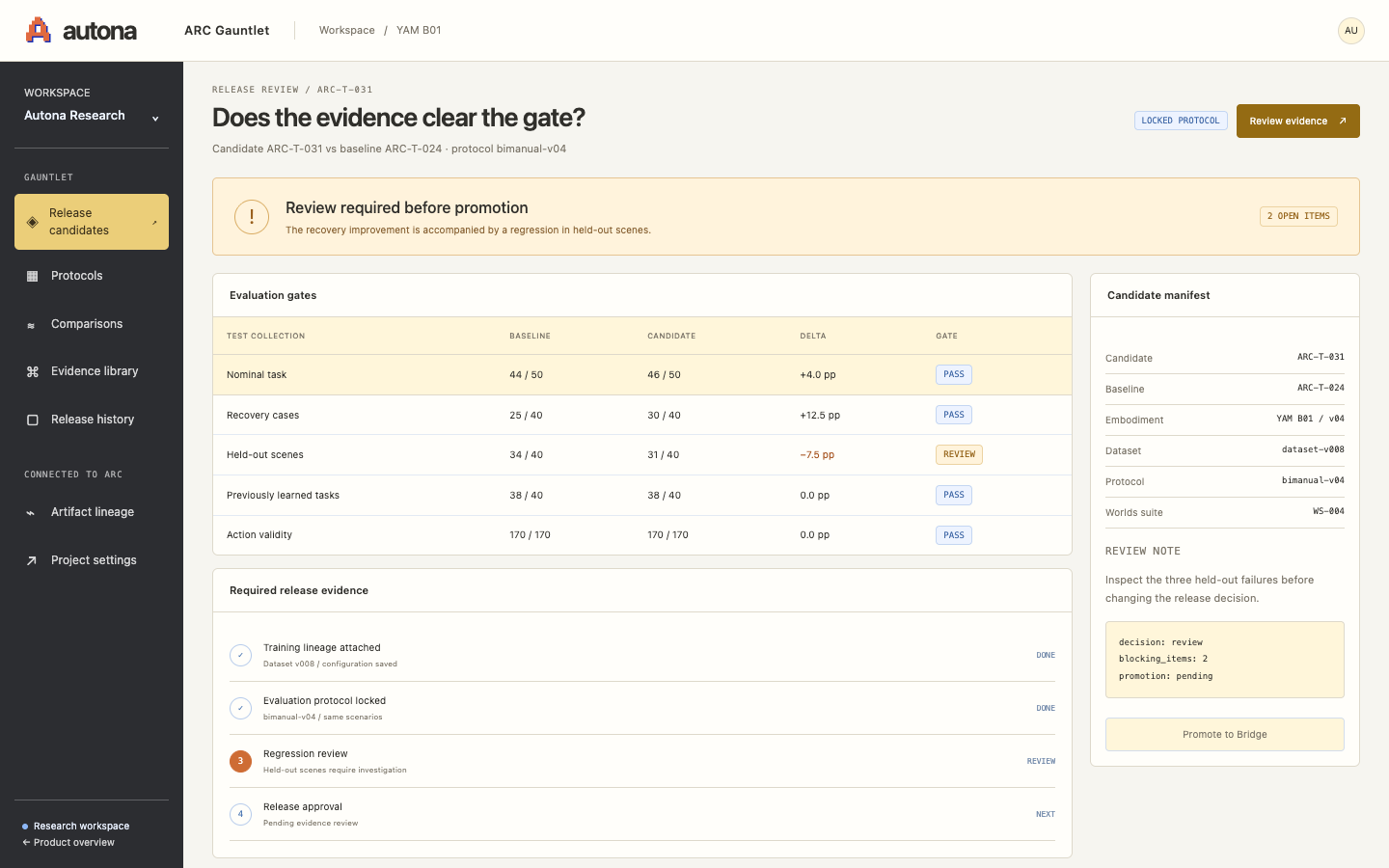The width and height of the screenshot is (1389, 868).
Task: Select the Nominal task row label
Action: tap(257, 375)
